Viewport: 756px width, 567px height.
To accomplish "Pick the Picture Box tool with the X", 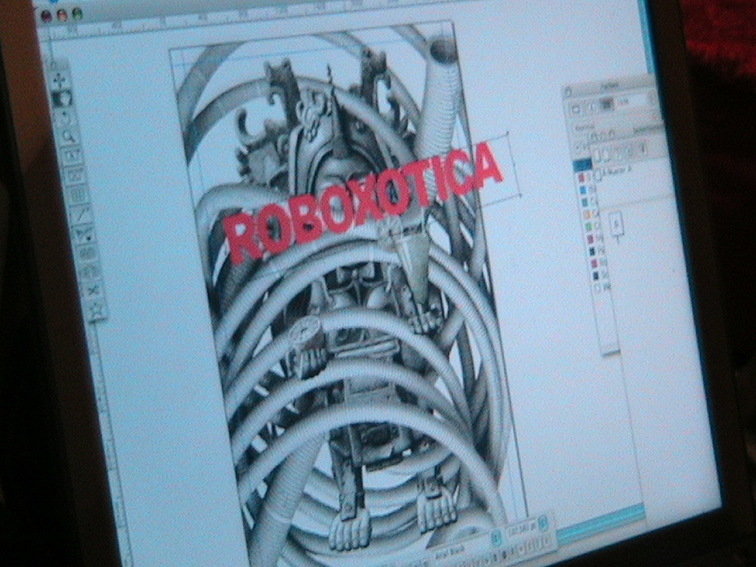I will tap(75, 175).
